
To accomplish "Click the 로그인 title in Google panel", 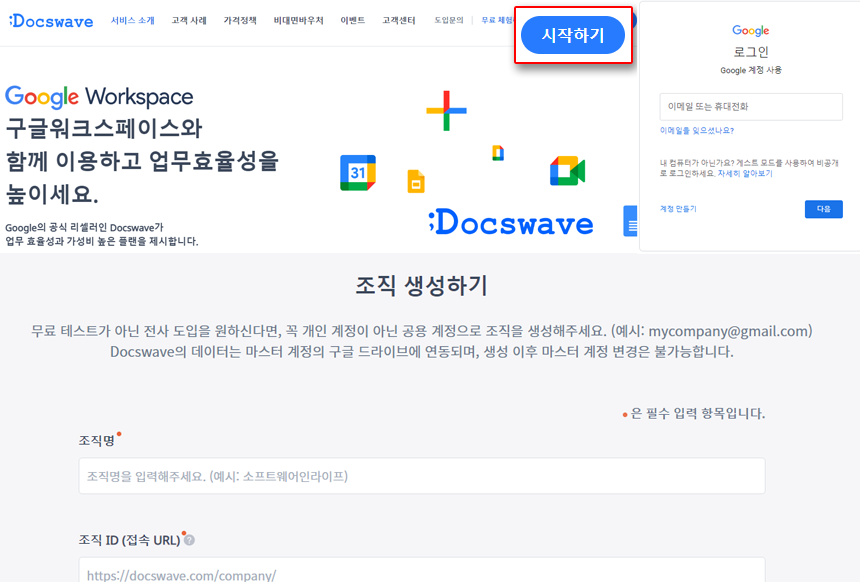I will pos(751,52).
